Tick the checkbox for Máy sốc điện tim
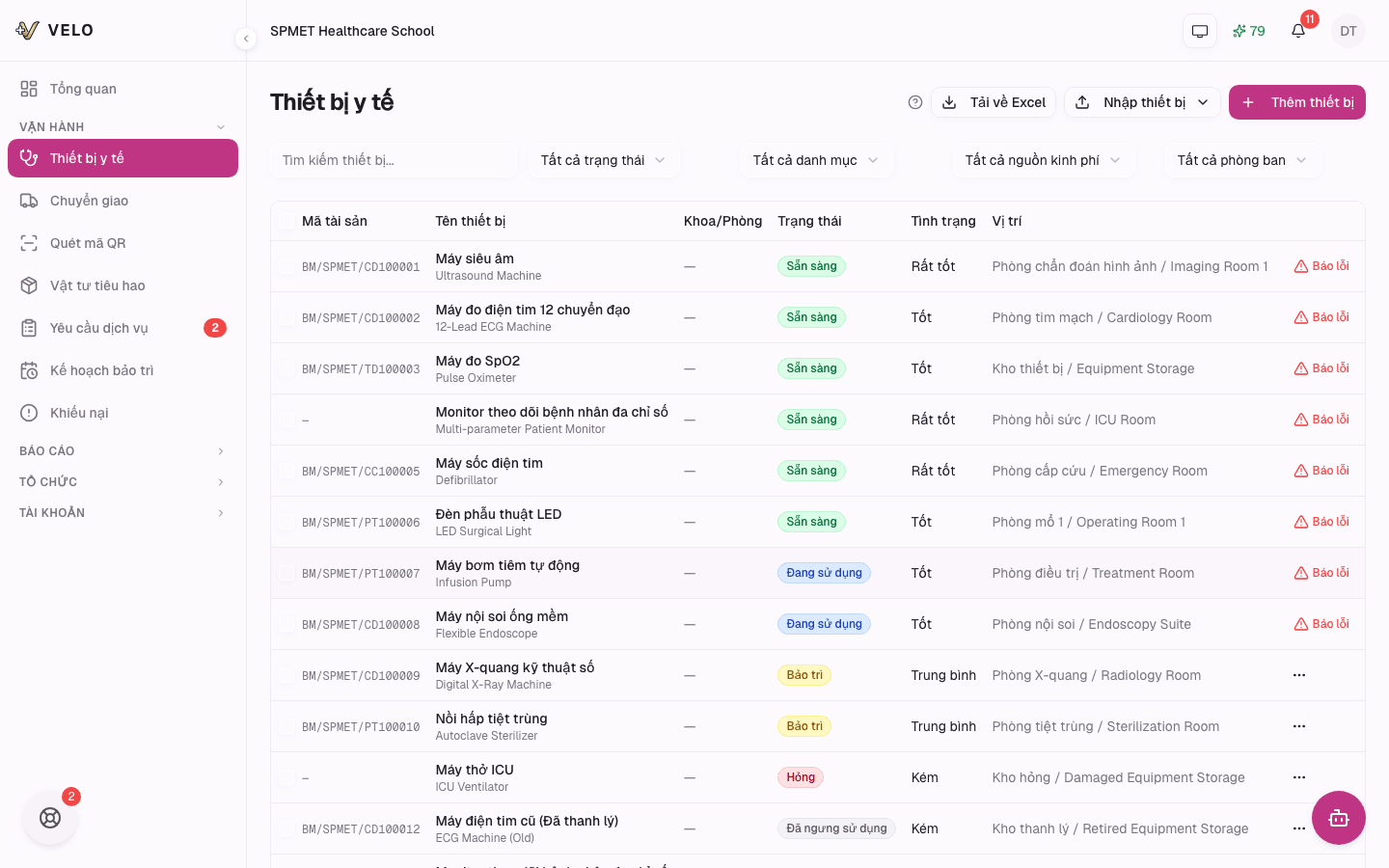The image size is (1389, 868). click(287, 472)
